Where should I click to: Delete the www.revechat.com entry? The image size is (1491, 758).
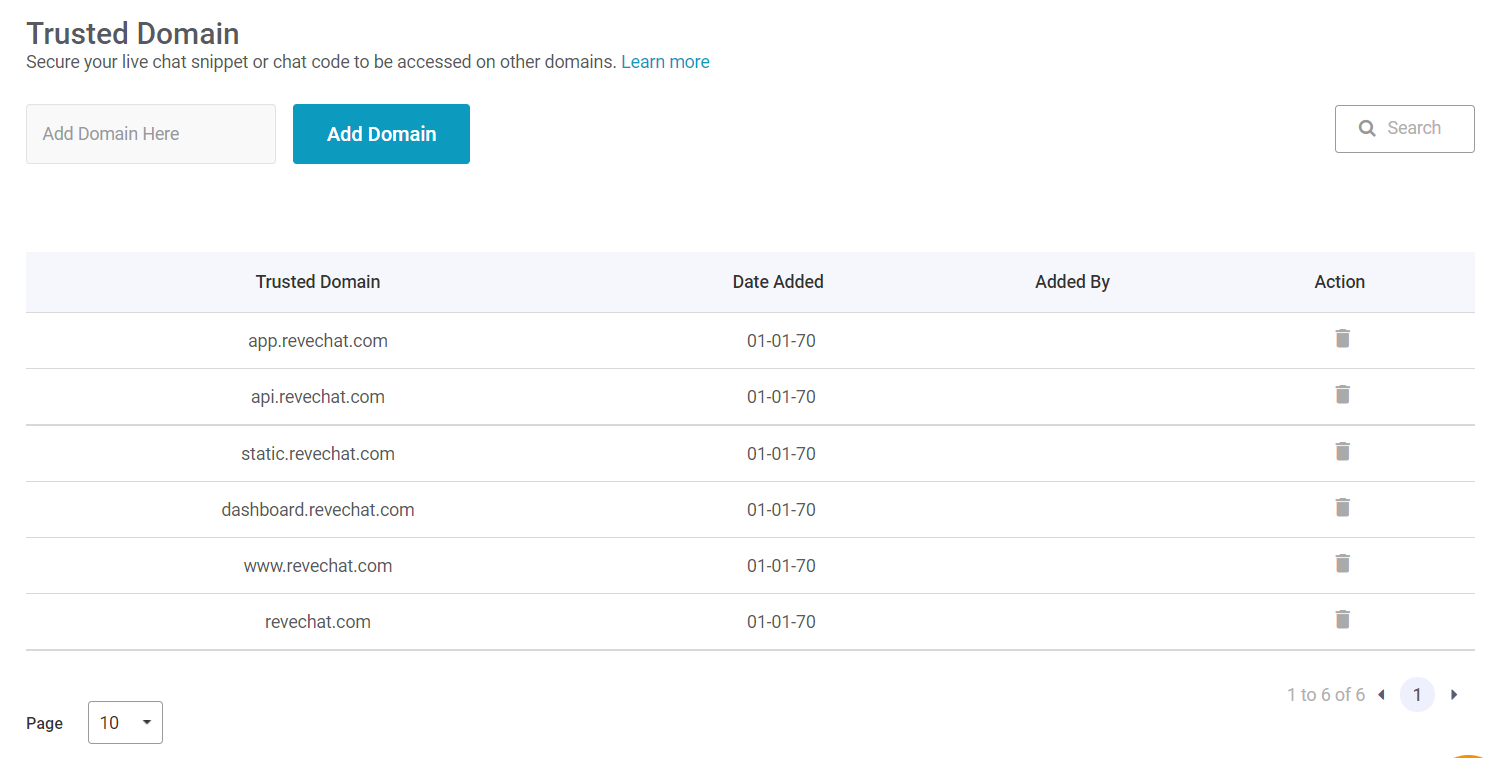click(x=1342, y=563)
